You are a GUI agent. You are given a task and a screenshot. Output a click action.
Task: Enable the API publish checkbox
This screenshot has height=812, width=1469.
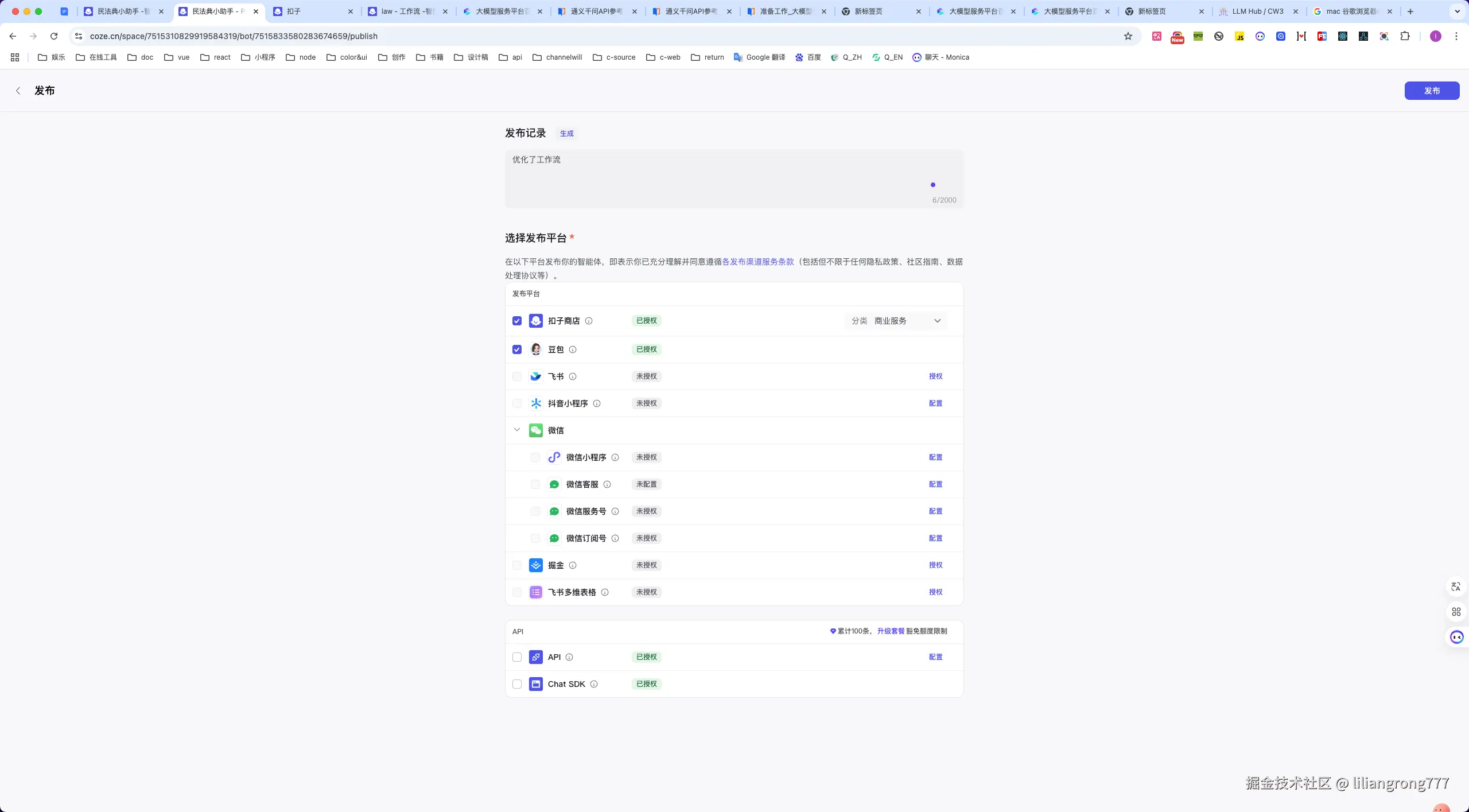click(x=517, y=657)
